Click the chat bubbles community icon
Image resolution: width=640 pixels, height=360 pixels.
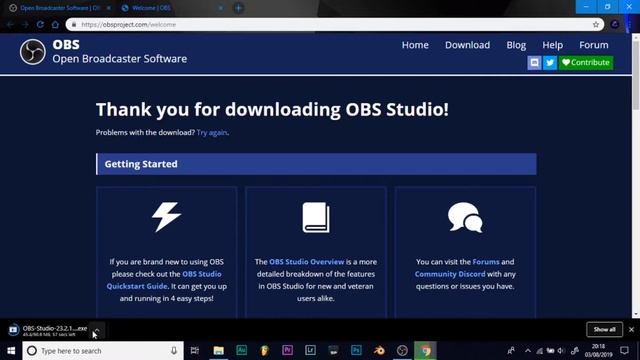tap(465, 217)
